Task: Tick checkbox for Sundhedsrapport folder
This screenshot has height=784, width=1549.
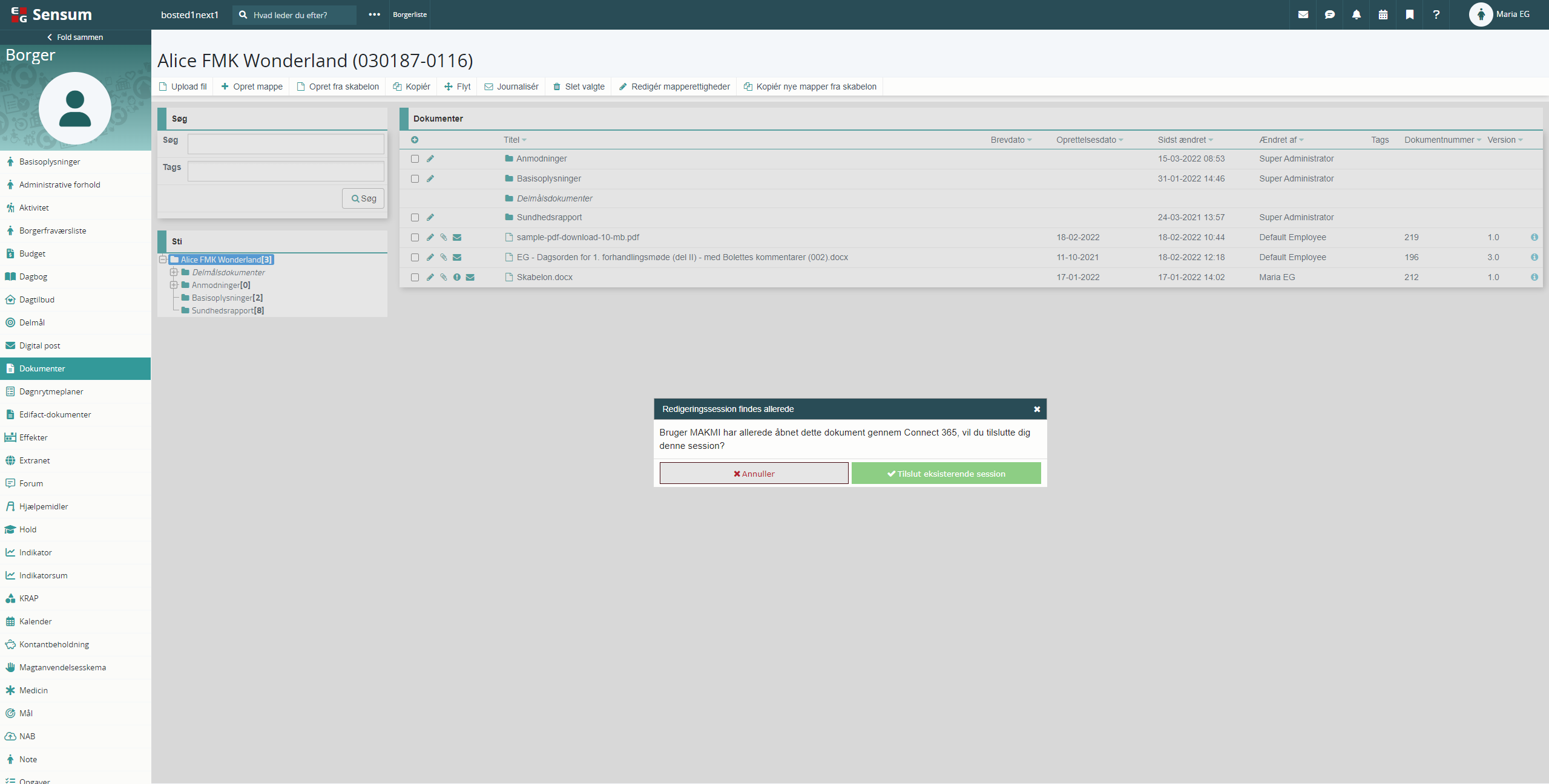Action: point(415,217)
